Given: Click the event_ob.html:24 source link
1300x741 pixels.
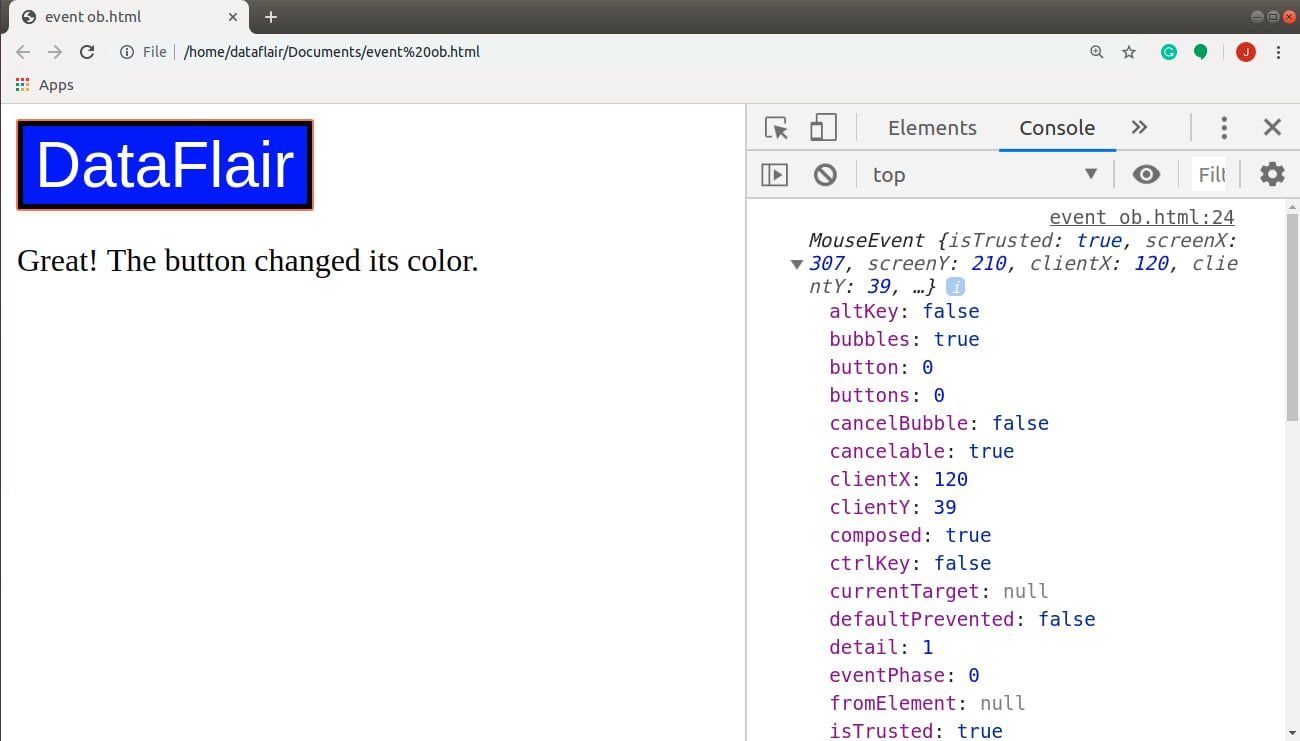Looking at the screenshot, I should pos(1141,217).
